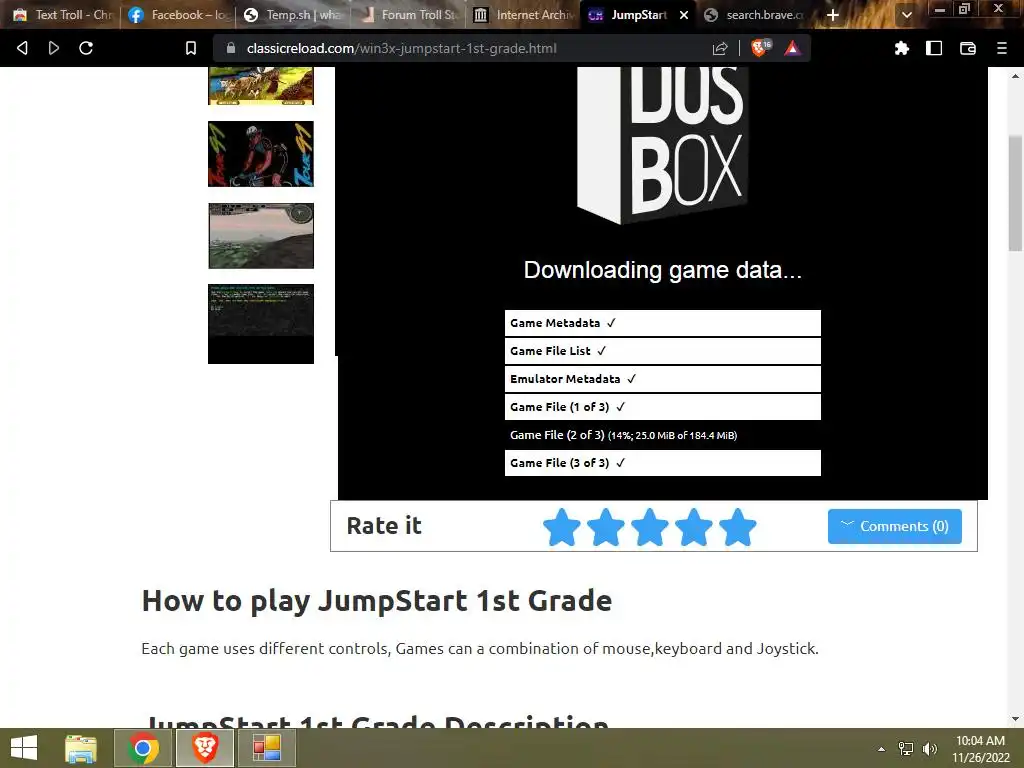
Task: Switch to the Internet Archive tab
Action: 524,14
